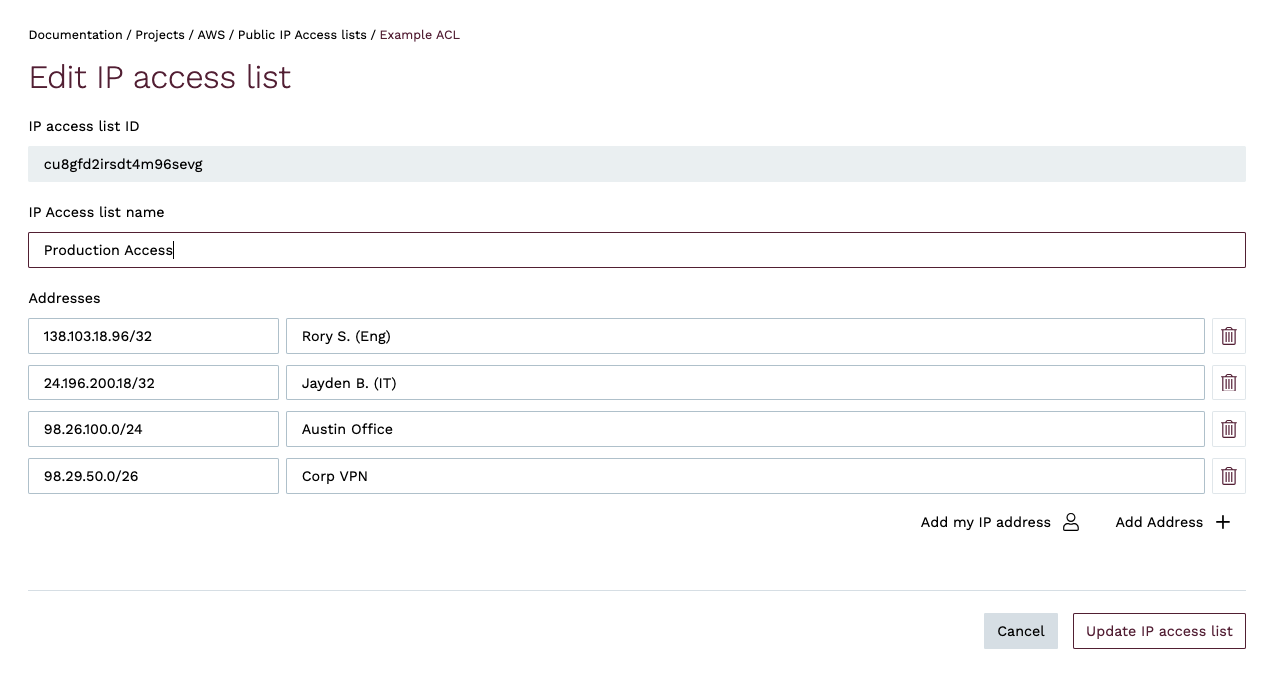Click Add my IP address
Viewport: 1269px width, 677px height.
click(985, 521)
